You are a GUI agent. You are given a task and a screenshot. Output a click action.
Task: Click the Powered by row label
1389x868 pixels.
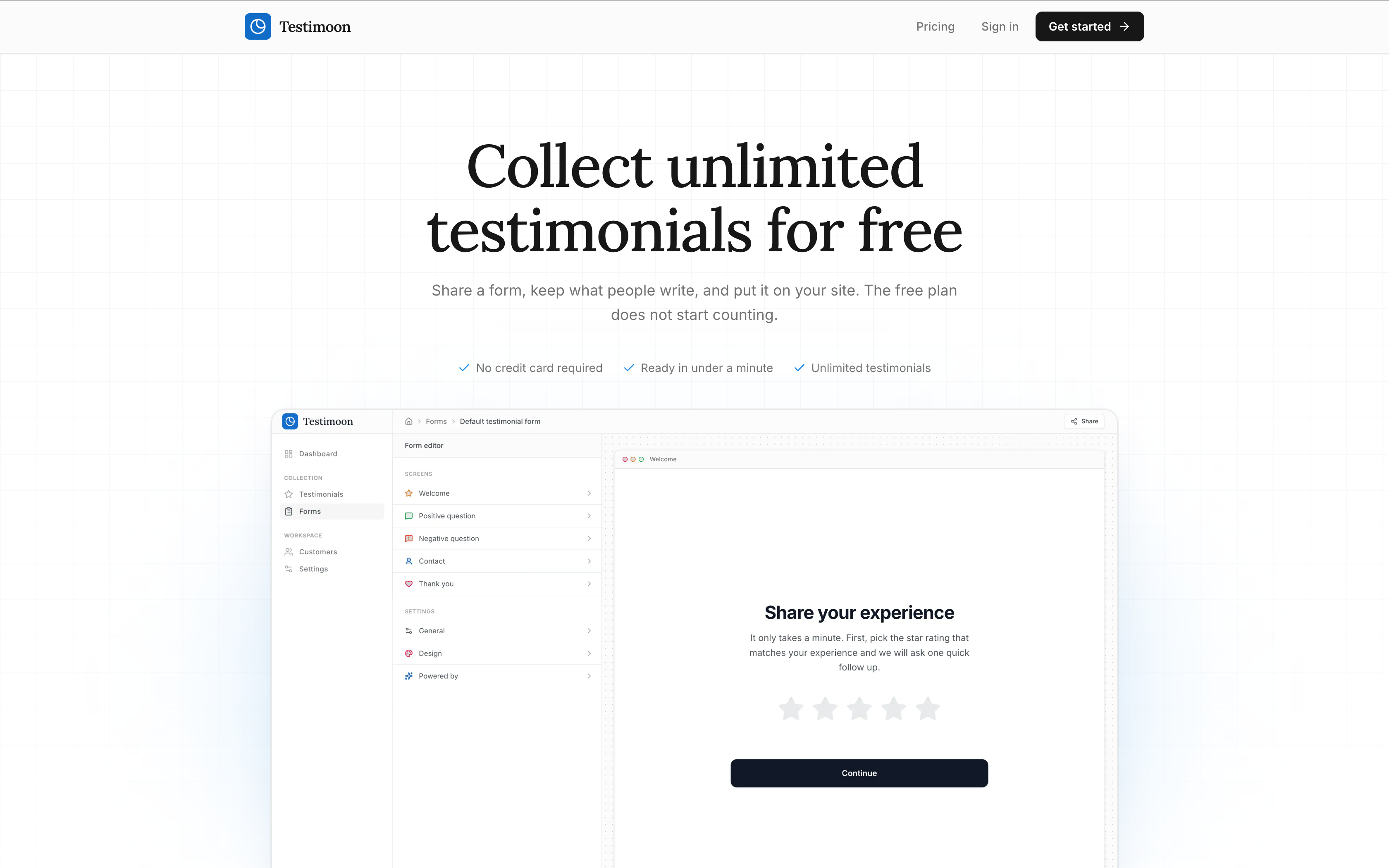click(x=439, y=676)
